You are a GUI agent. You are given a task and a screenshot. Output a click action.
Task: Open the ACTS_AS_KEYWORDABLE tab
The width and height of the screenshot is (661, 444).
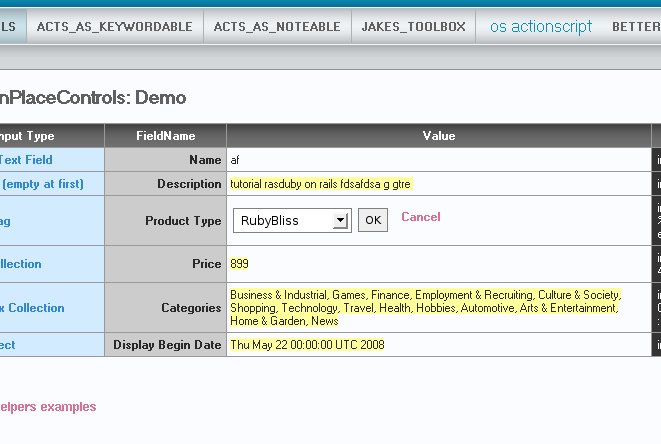point(115,27)
